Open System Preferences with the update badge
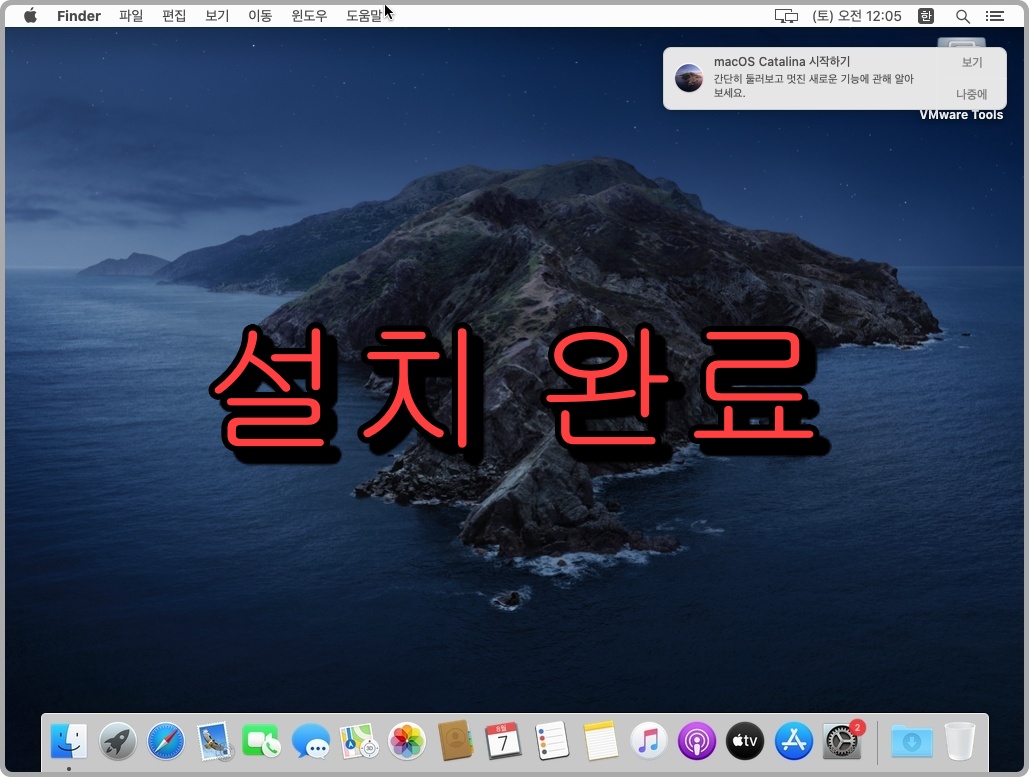This screenshot has height=777, width=1029. [841, 741]
